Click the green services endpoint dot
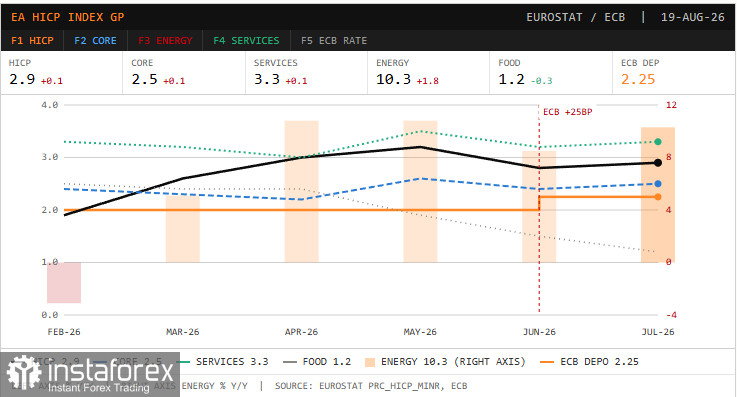This screenshot has height=397, width=737. click(x=658, y=142)
